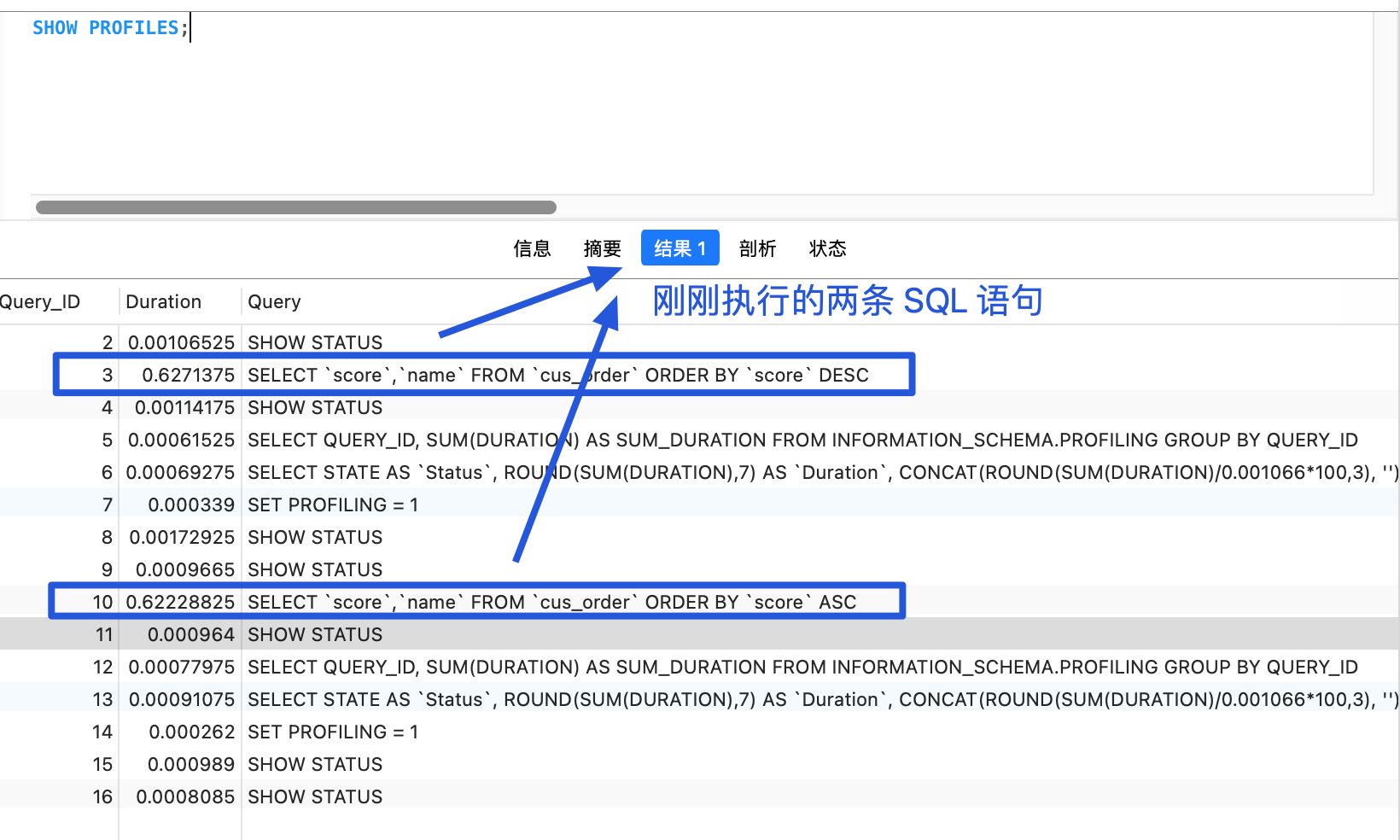Select the ORDER BY score DESC query row

pyautogui.click(x=557, y=376)
